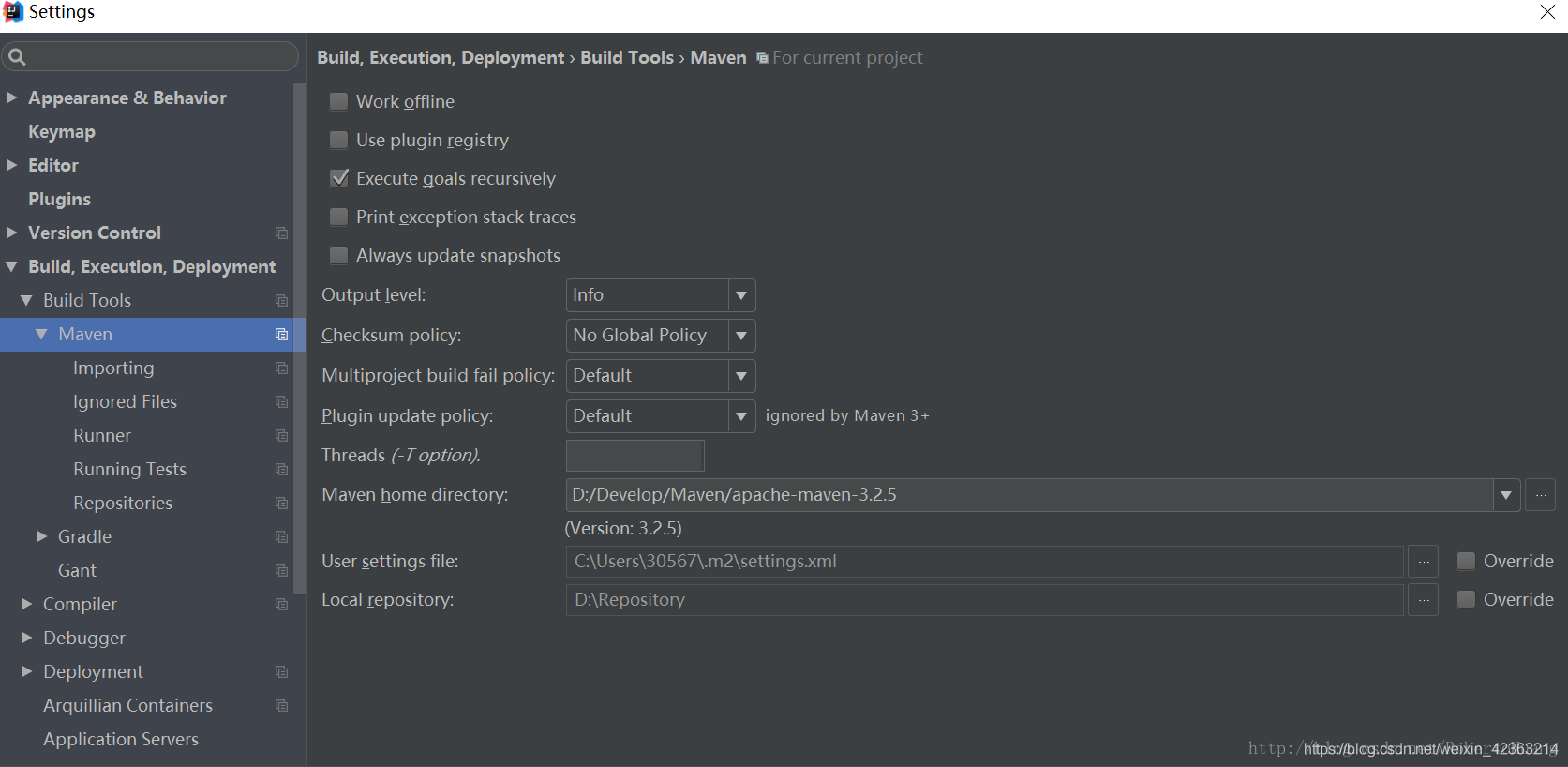Open the Maven home directory dropdown arrow
The height and width of the screenshot is (767, 1568).
[1506, 495]
